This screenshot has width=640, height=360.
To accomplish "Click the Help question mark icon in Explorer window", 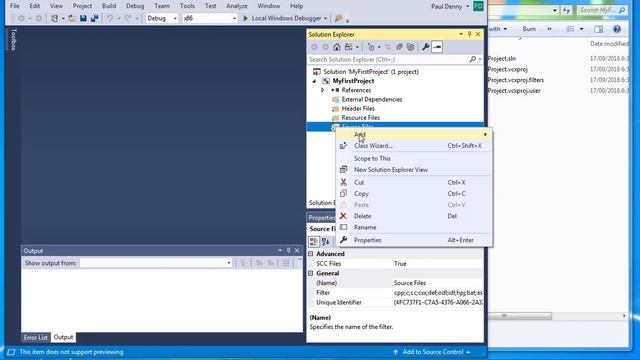I will [x=617, y=29].
